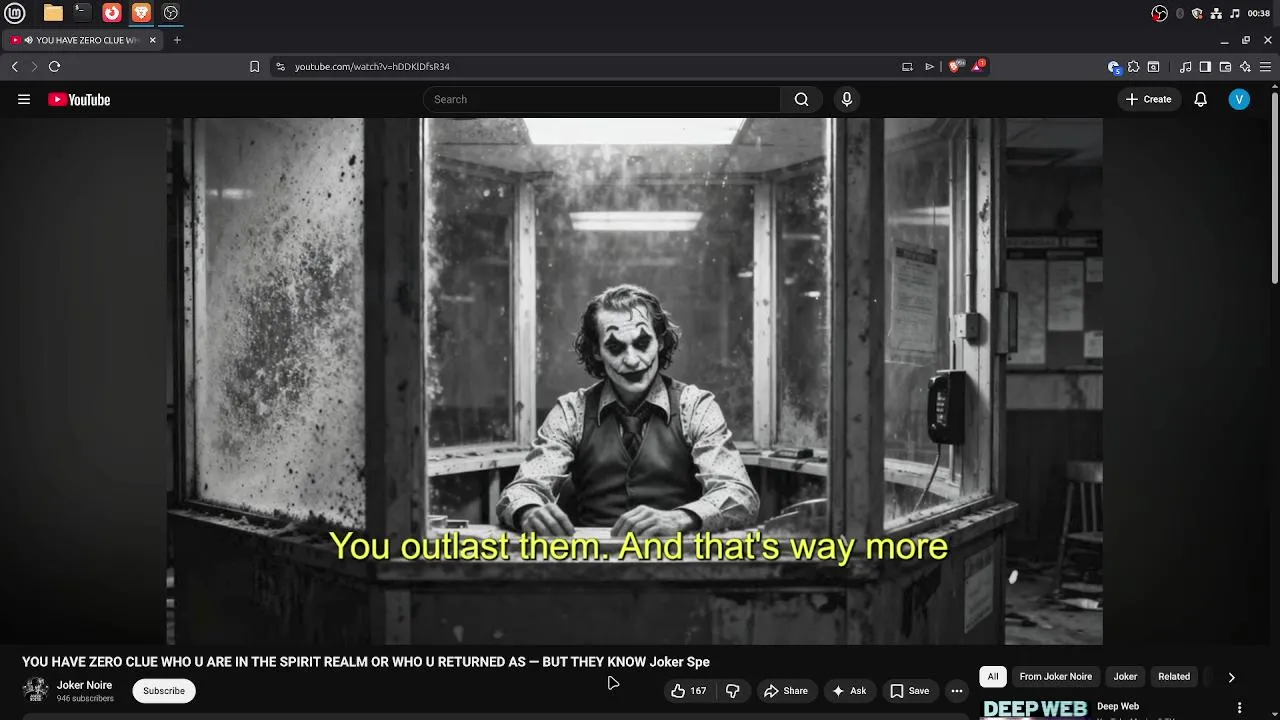Open the Create menu button
Viewport: 1280px width, 720px height.
[1148, 99]
